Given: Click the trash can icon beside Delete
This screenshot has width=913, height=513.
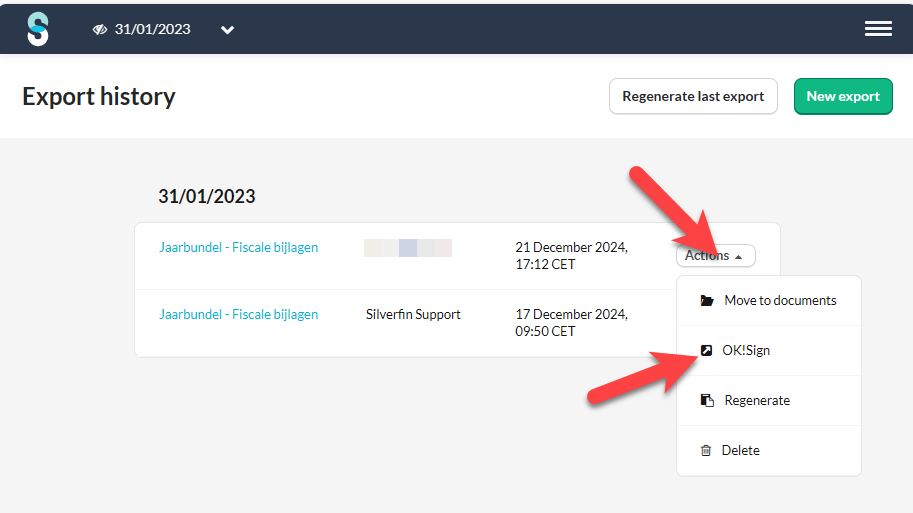Looking at the screenshot, I should 706,451.
